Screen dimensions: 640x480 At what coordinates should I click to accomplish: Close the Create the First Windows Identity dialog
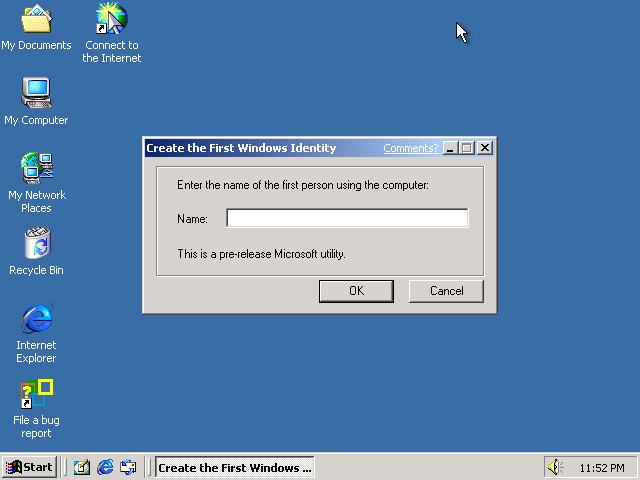tap(485, 148)
